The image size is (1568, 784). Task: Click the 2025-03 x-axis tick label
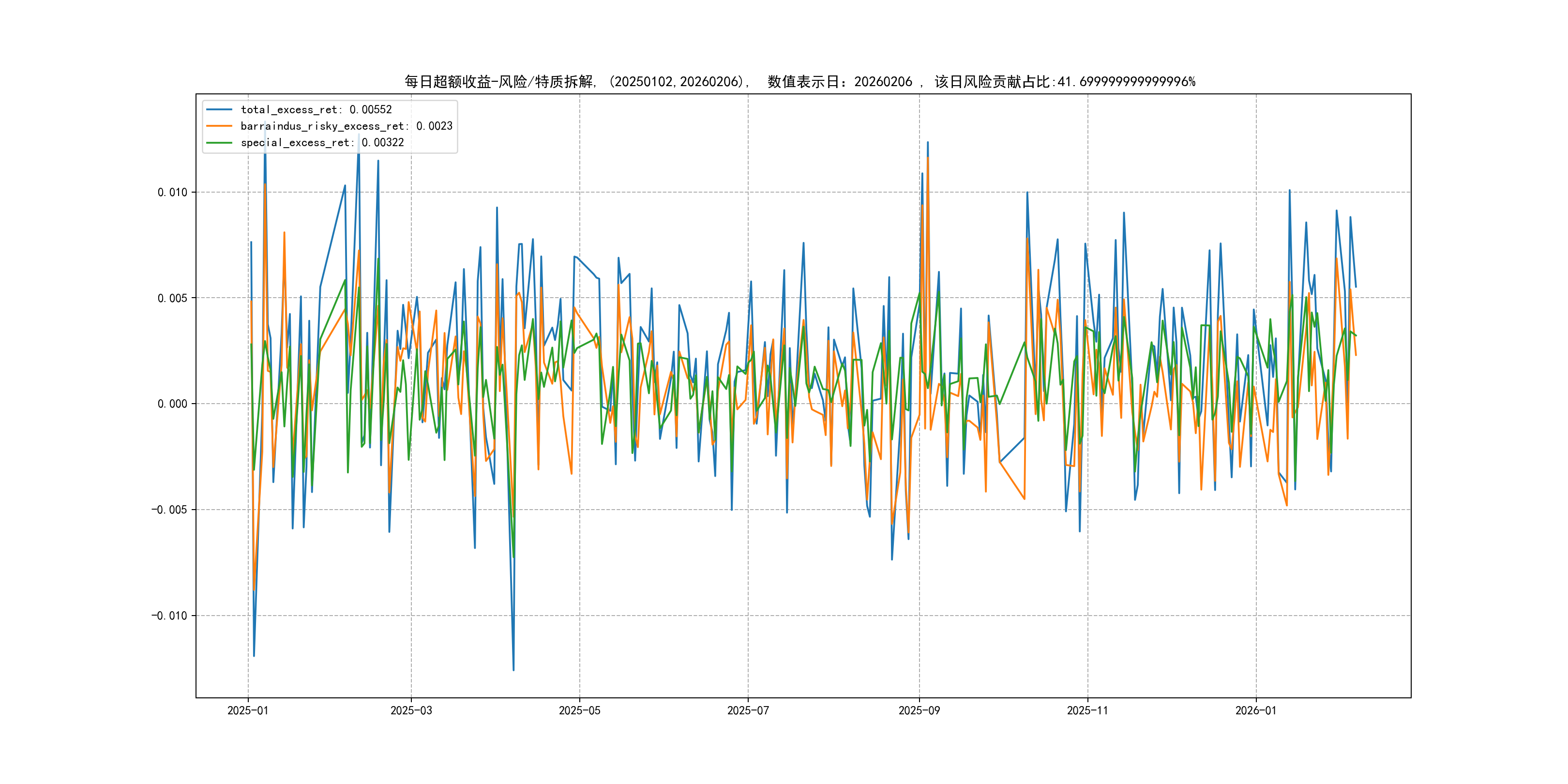(411, 710)
